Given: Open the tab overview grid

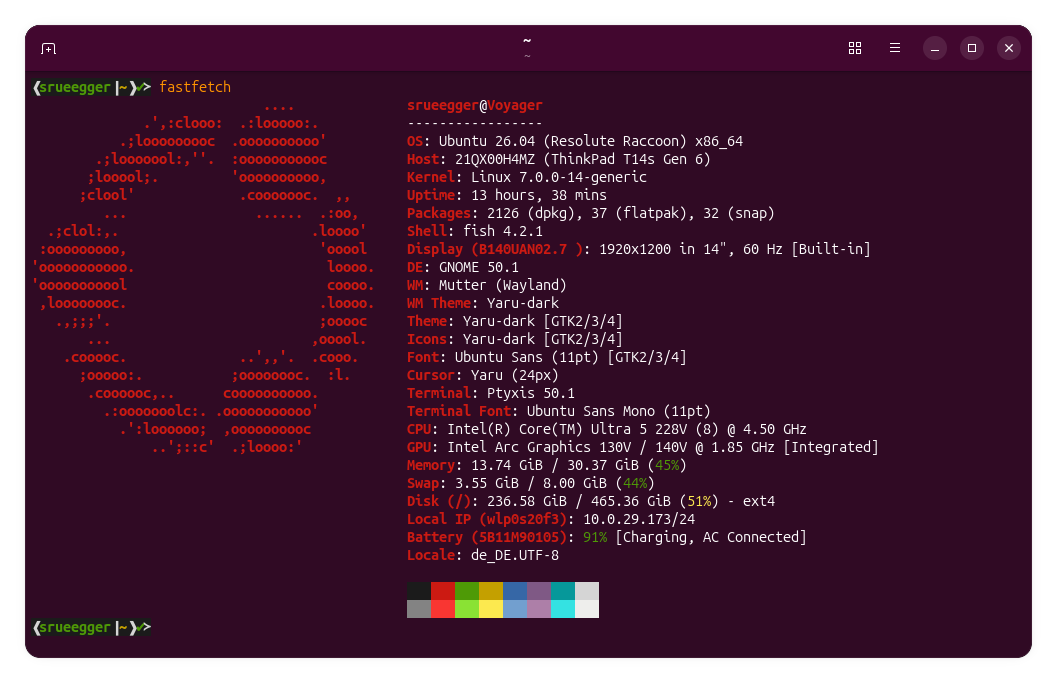Looking at the screenshot, I should pos(855,48).
